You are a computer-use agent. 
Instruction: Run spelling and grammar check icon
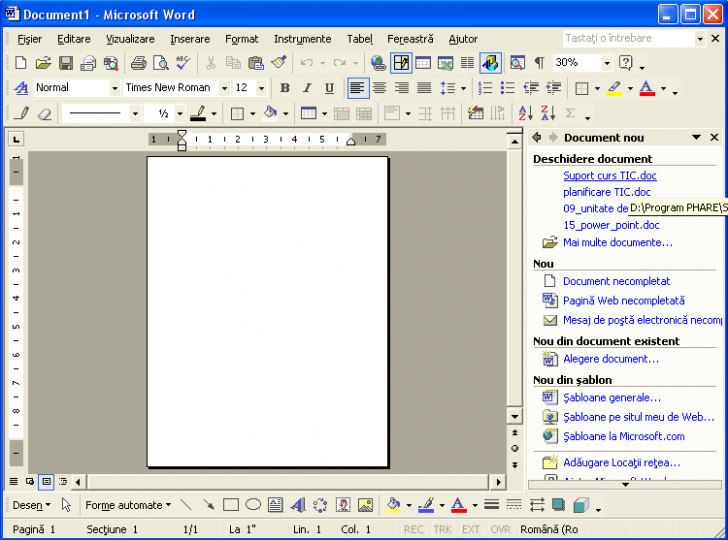click(183, 63)
